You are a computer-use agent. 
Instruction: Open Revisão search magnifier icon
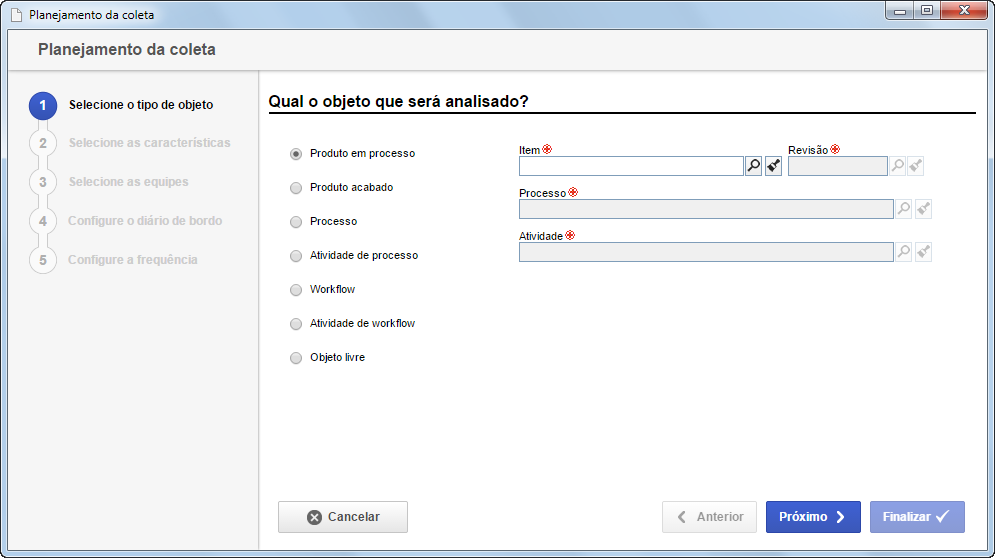coord(897,166)
